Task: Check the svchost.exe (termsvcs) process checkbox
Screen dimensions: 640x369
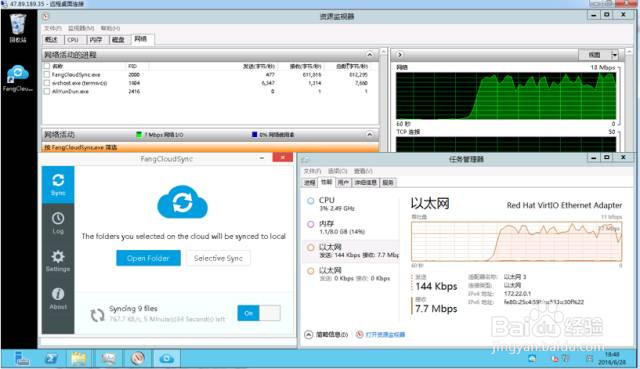Action: coord(47,83)
